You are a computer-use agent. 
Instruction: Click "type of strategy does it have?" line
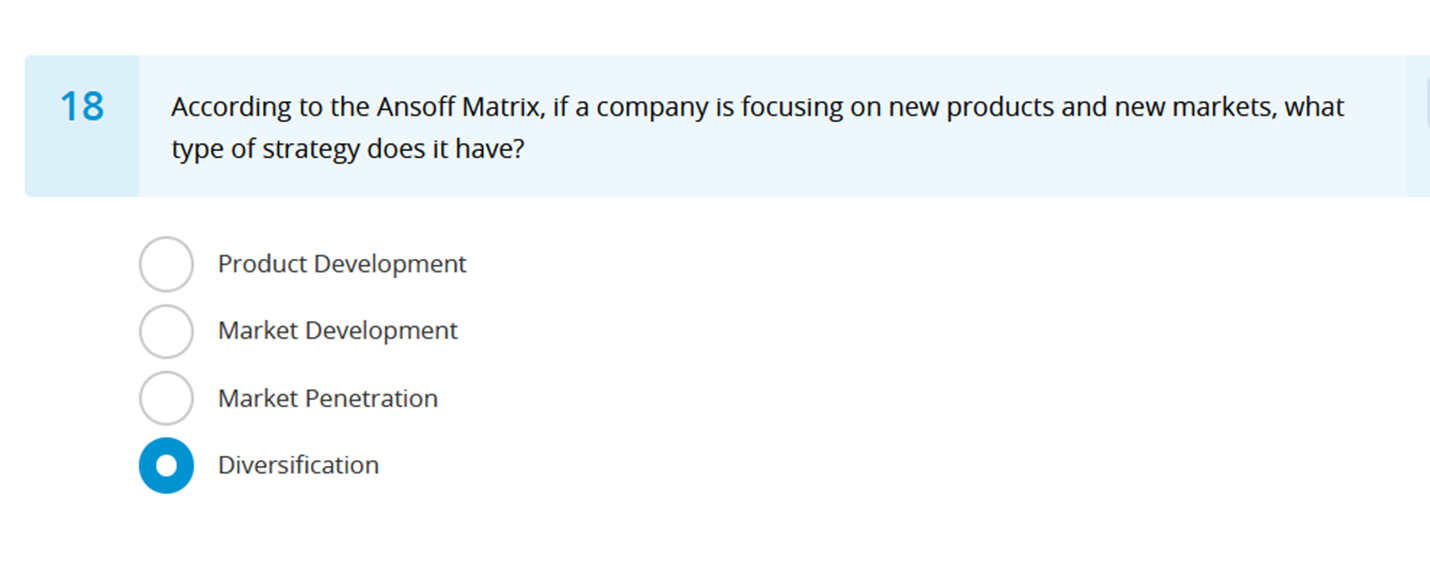coord(347,150)
